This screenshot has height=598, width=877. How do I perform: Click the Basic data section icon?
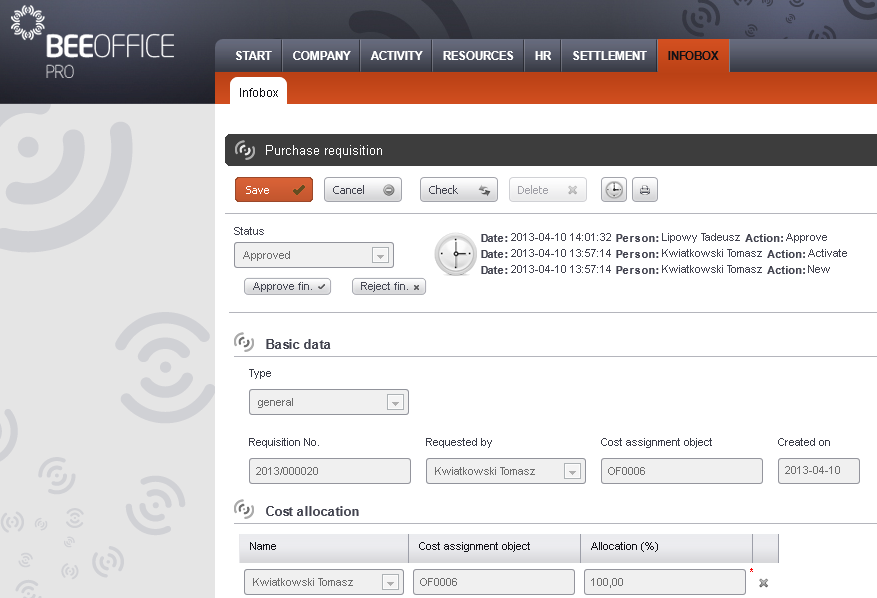tap(244, 343)
